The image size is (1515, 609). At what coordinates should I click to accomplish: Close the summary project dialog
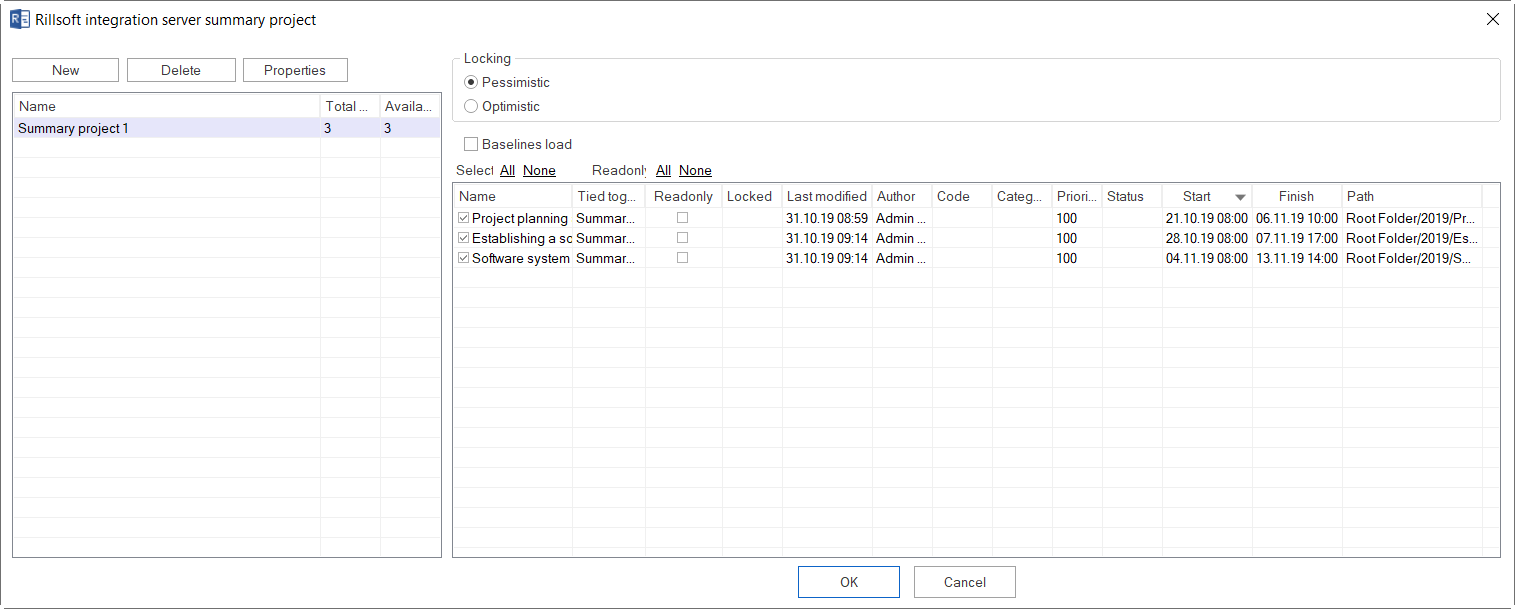pos(1493,19)
